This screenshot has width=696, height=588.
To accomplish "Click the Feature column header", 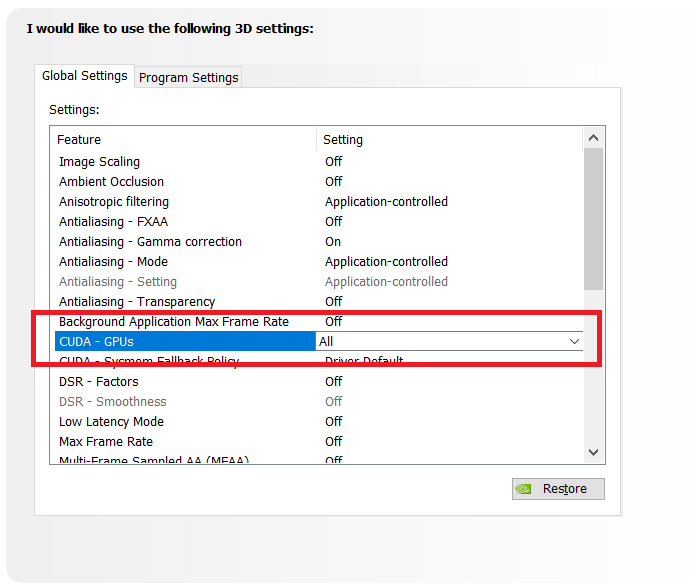I will click(x=79, y=140).
